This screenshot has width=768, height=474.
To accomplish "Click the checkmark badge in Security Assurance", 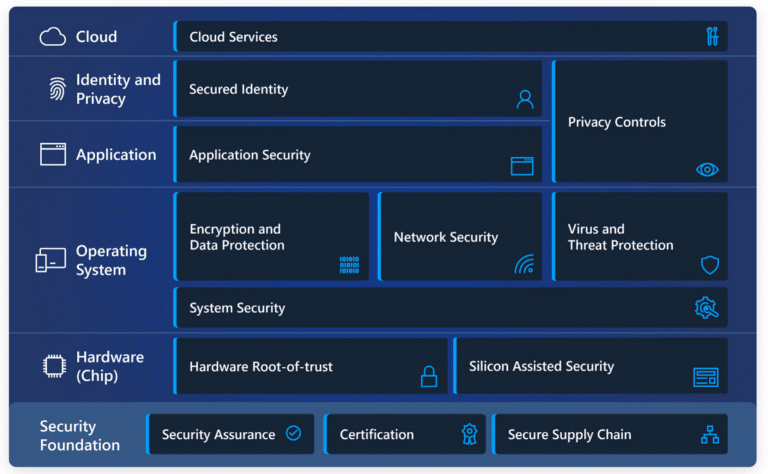I will coord(293,434).
